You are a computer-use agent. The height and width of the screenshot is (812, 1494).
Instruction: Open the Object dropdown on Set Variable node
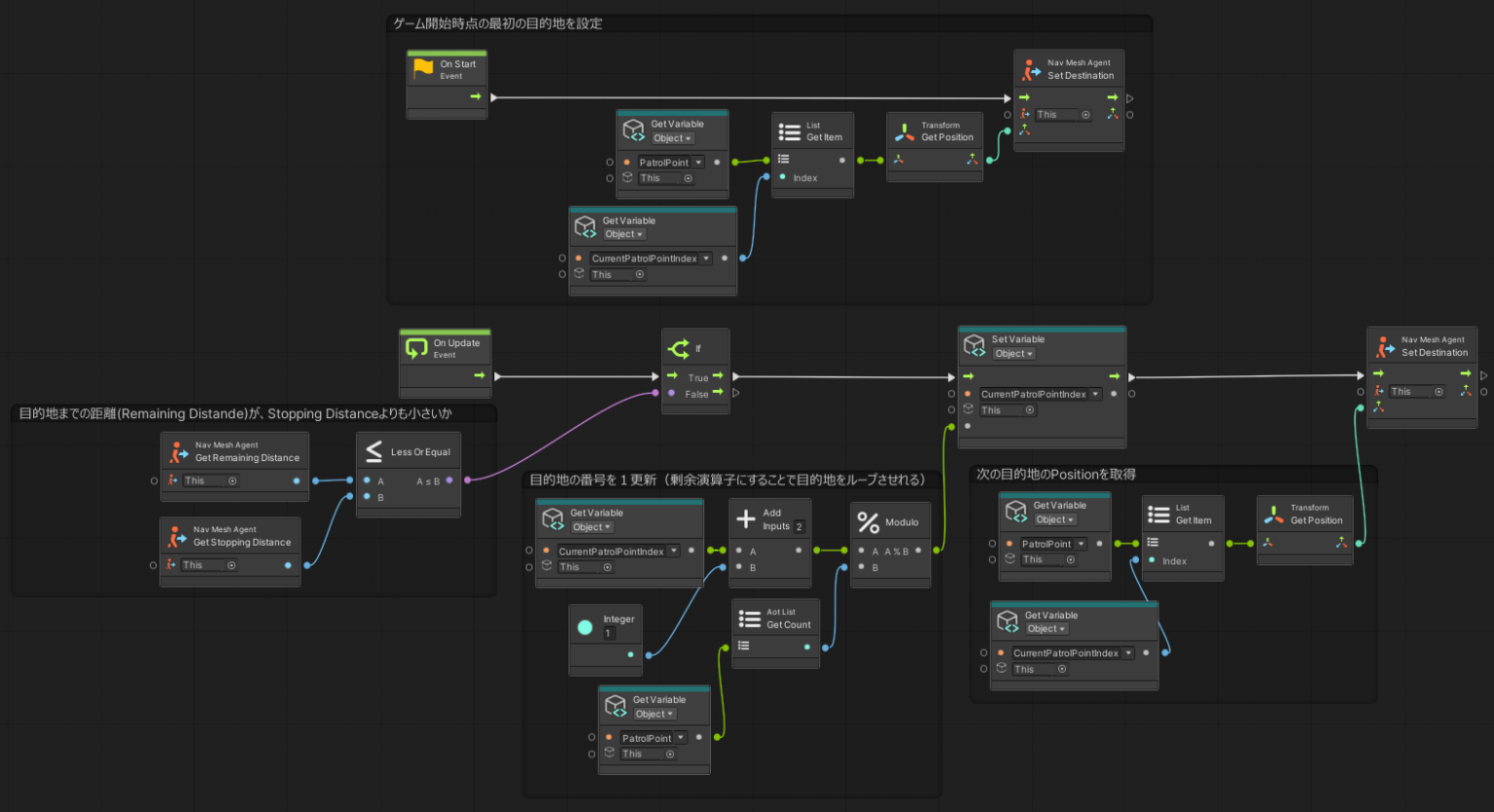point(1013,354)
